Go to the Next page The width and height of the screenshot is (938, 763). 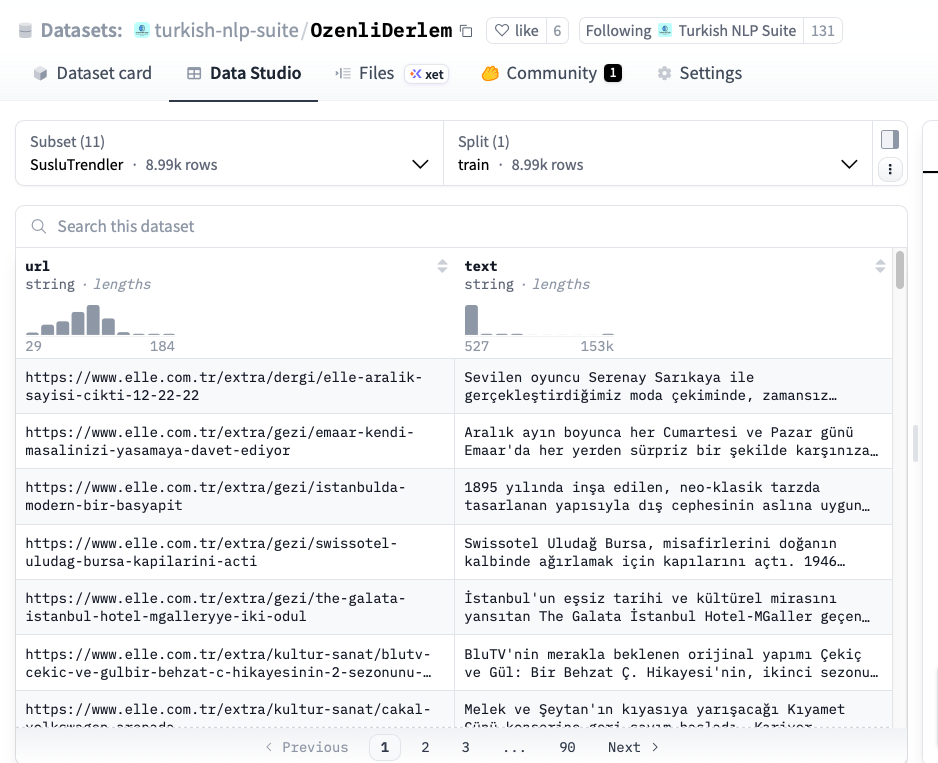633,747
